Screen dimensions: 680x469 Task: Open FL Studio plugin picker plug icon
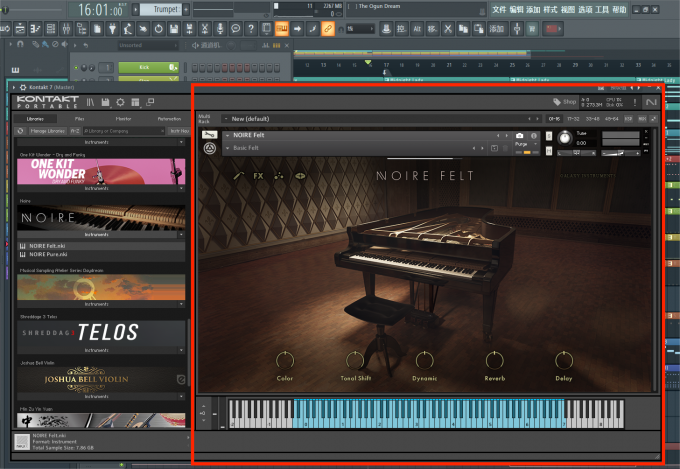click(112, 29)
